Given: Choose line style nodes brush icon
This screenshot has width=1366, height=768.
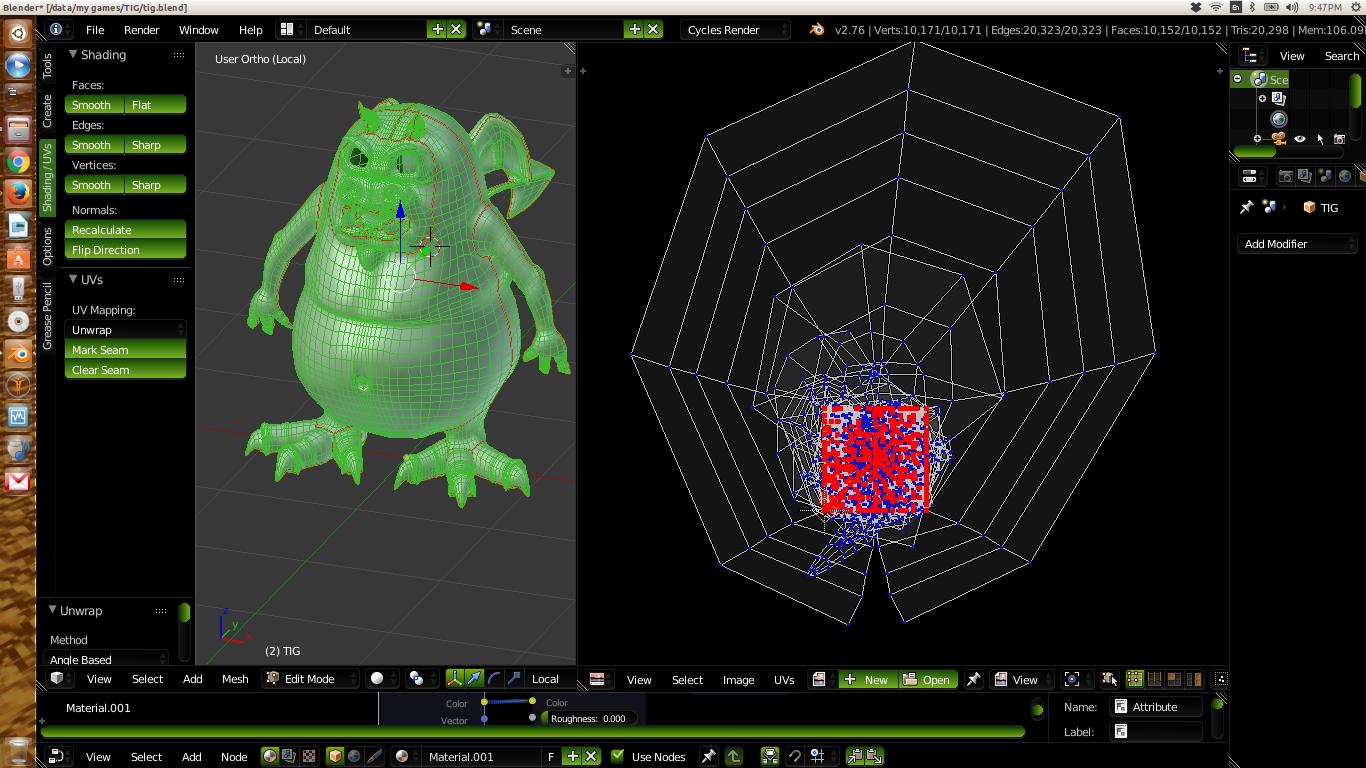Looking at the screenshot, I should (x=373, y=756).
